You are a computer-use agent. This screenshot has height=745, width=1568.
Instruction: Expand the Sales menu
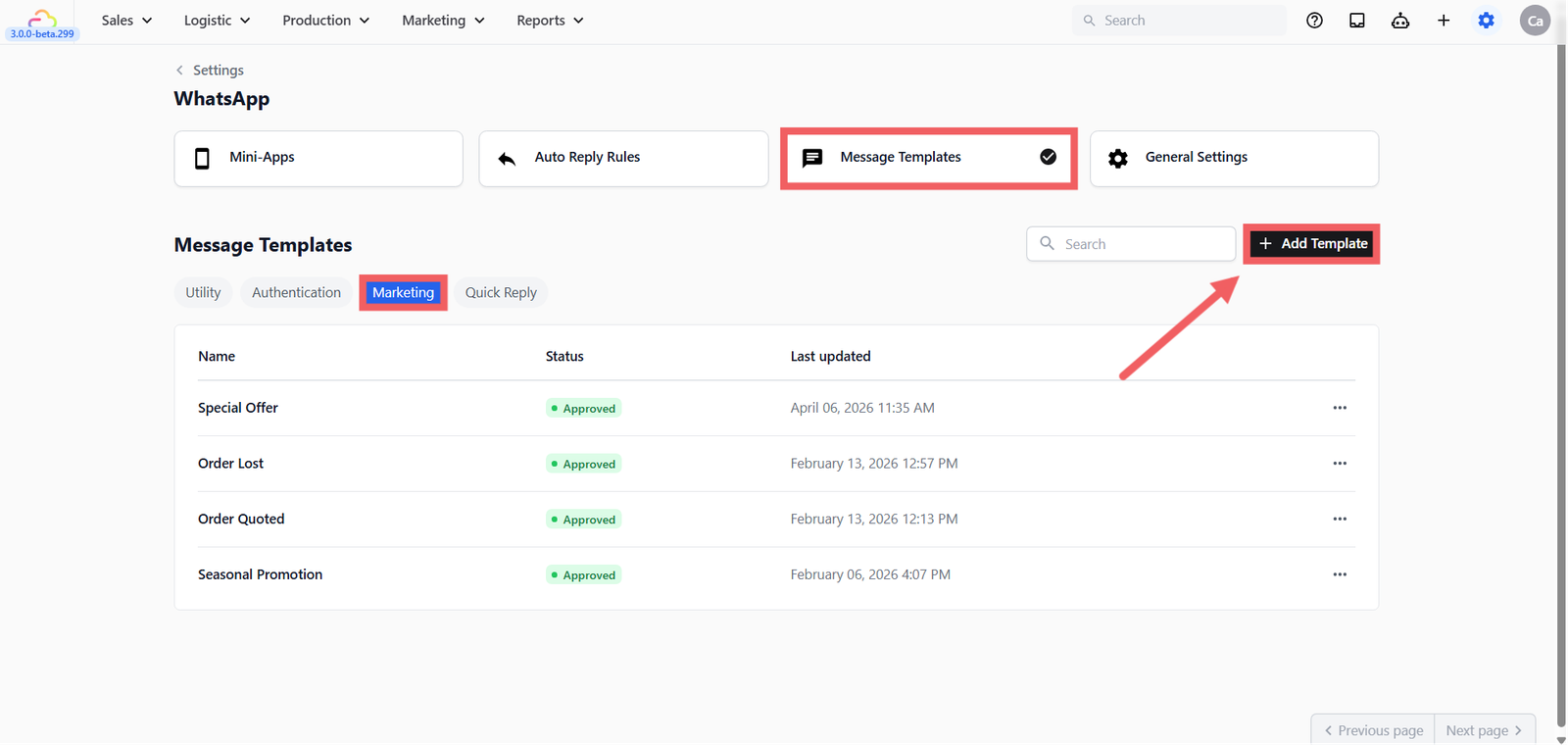tap(127, 21)
